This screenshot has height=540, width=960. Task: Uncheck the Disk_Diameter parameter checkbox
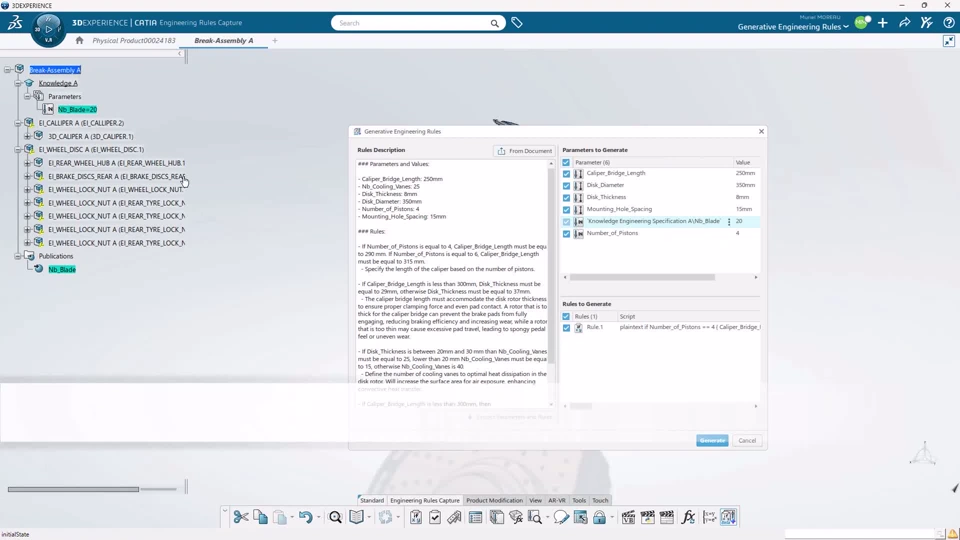(x=566, y=186)
